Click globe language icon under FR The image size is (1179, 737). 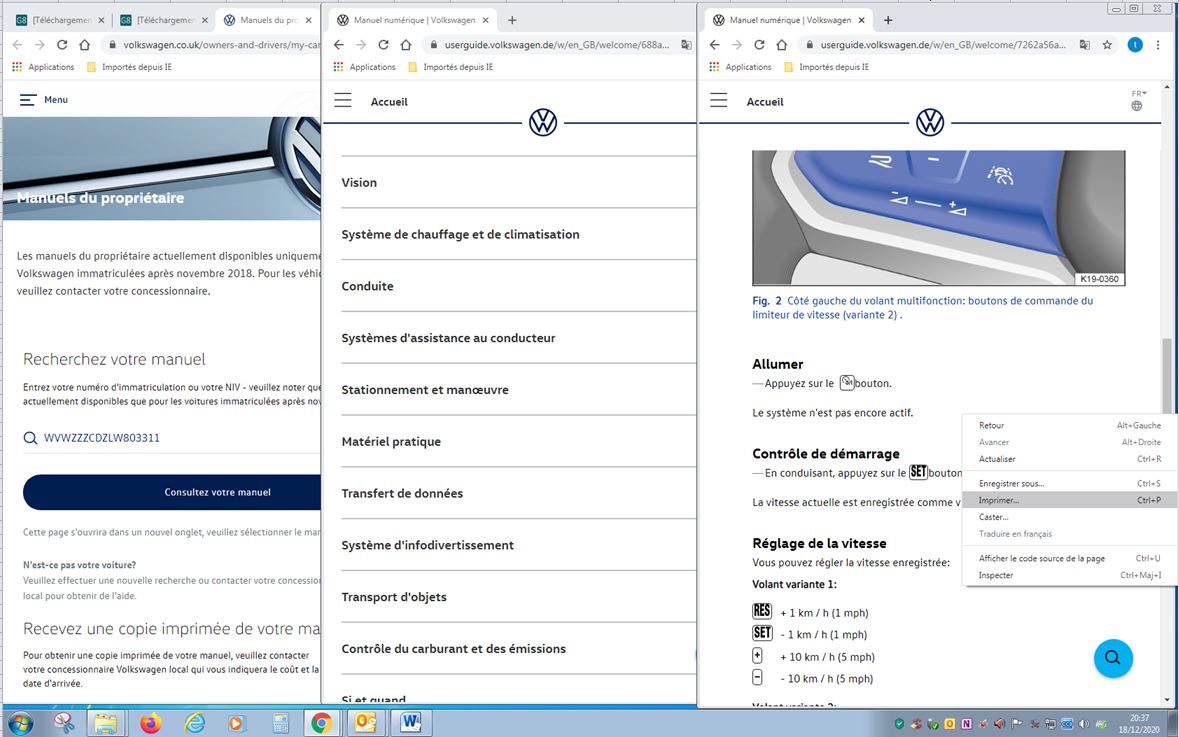1137,106
